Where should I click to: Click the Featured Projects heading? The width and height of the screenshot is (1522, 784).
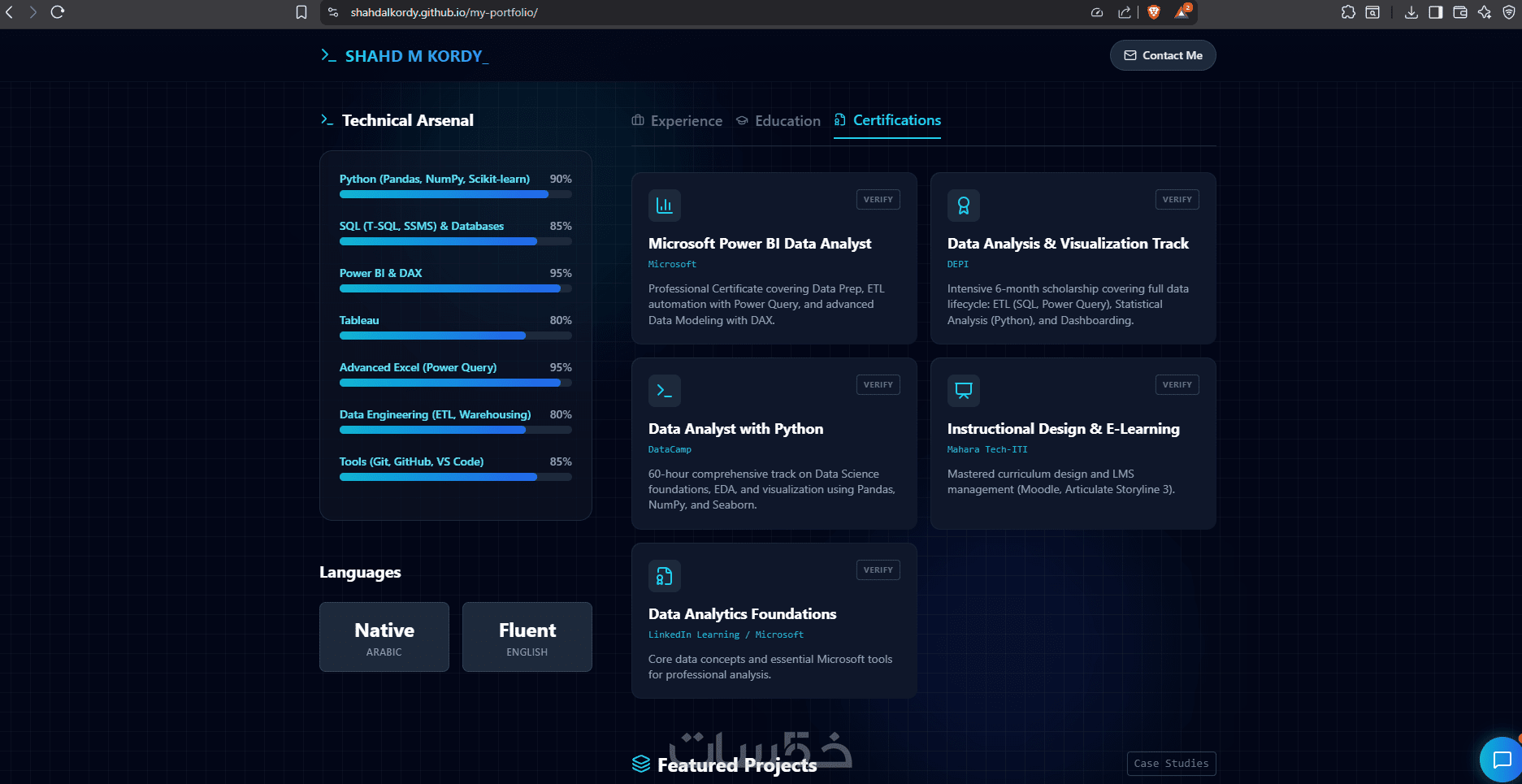[x=737, y=765]
